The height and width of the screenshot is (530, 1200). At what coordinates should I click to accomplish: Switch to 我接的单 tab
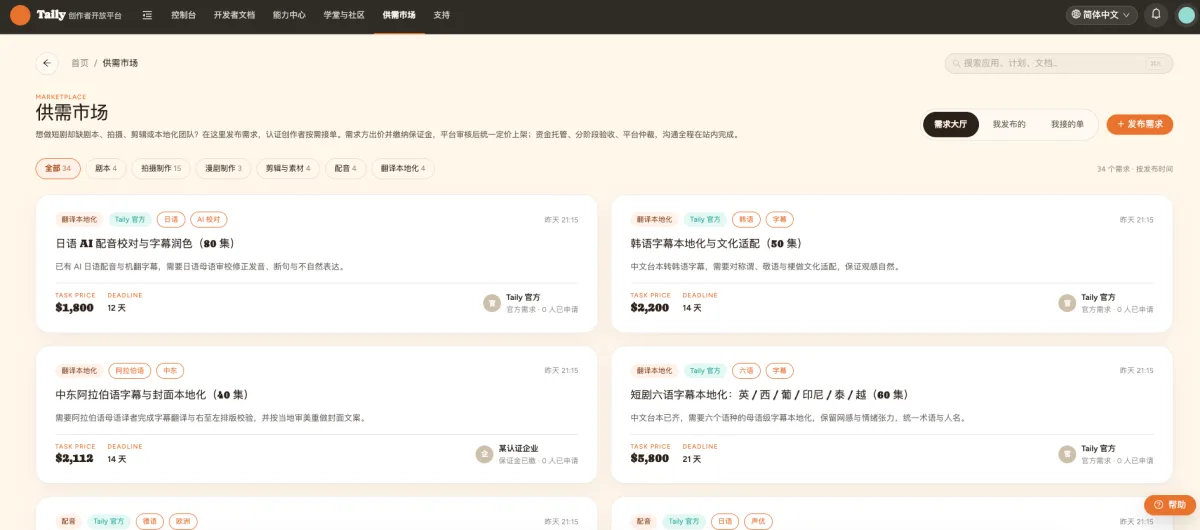click(1067, 124)
